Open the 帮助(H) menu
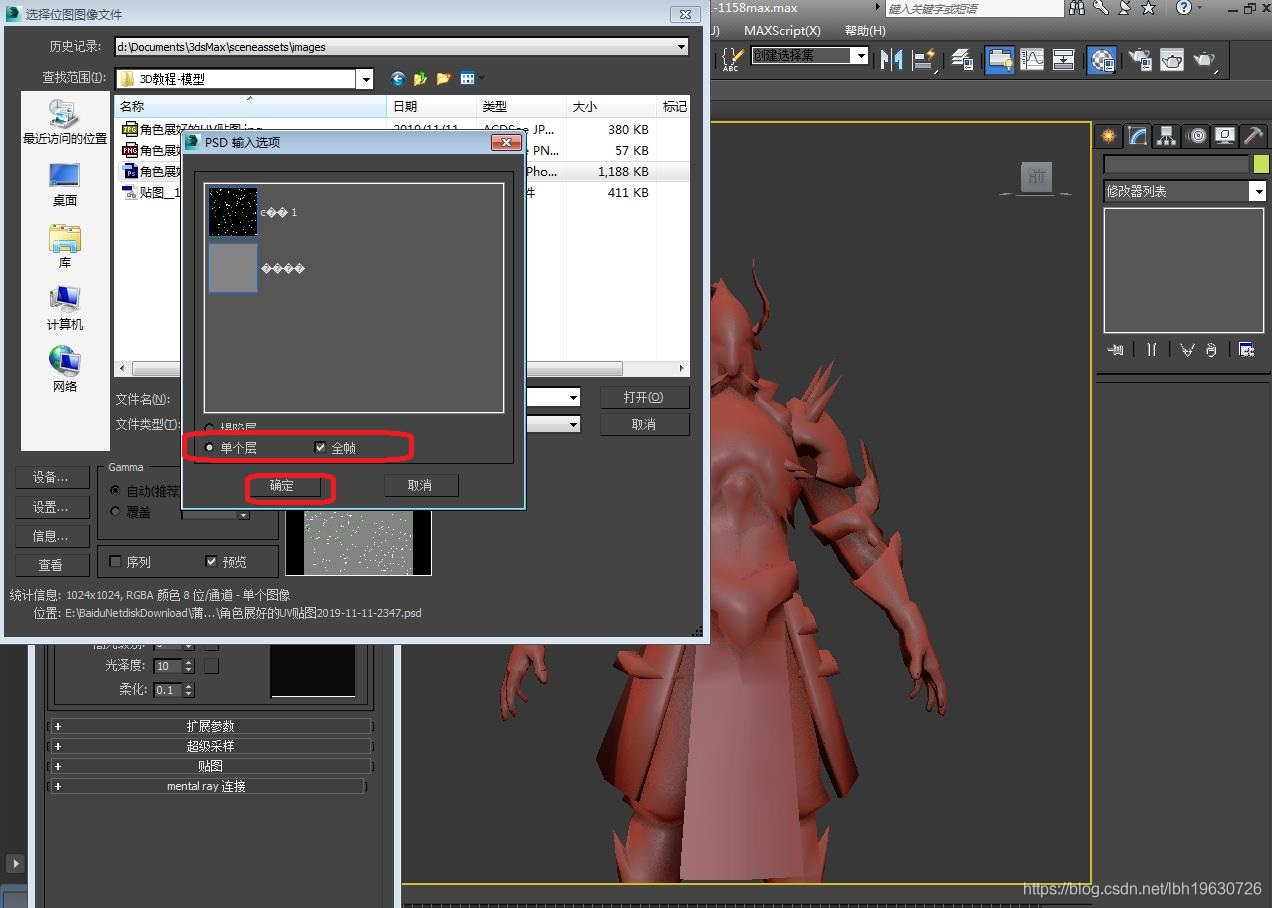Screen dimensions: 1272x908 [x=865, y=31]
